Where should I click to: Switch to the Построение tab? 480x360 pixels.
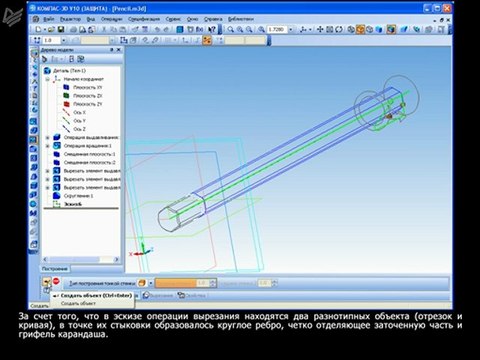(55, 269)
